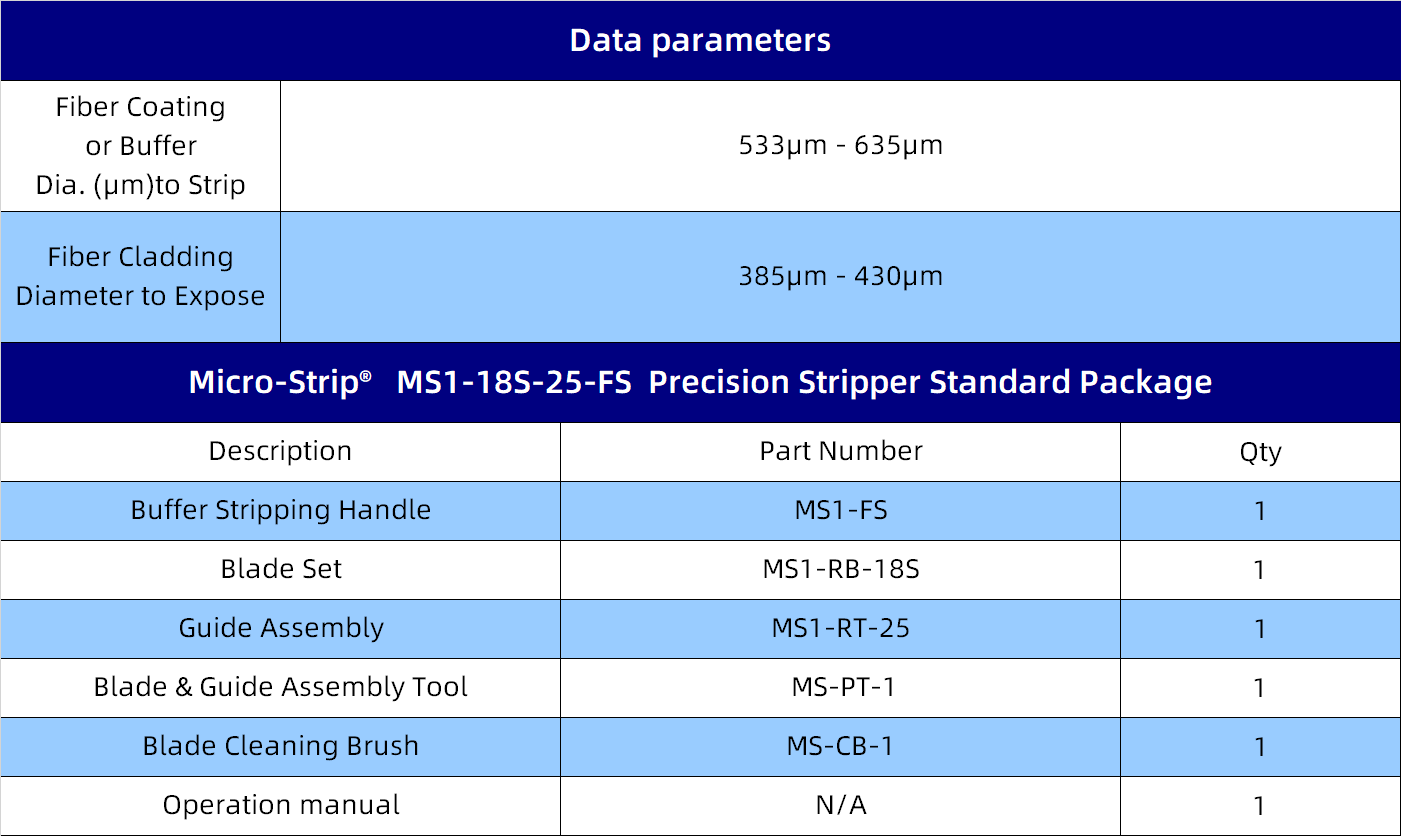Click part number MS1-FS
Viewport: 1401px width, 836px height.
click(840, 511)
